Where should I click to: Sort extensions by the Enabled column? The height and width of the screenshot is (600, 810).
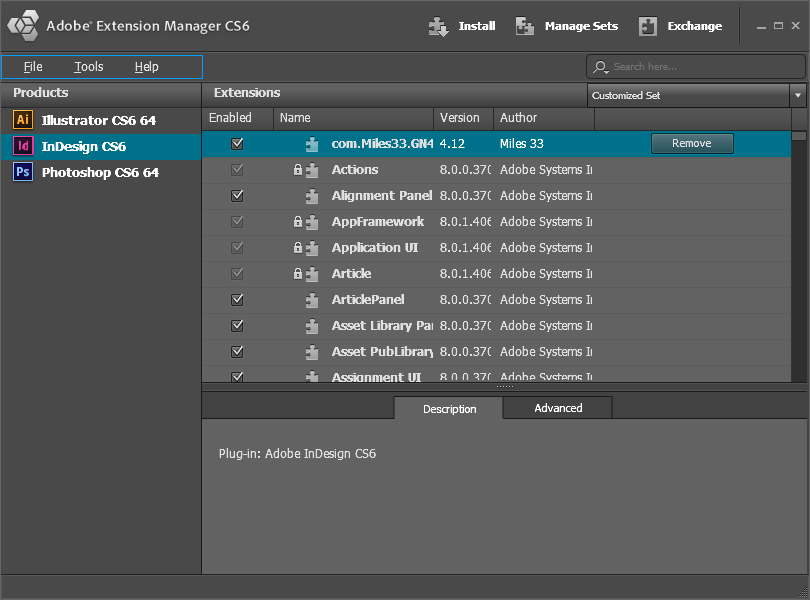click(x=238, y=118)
